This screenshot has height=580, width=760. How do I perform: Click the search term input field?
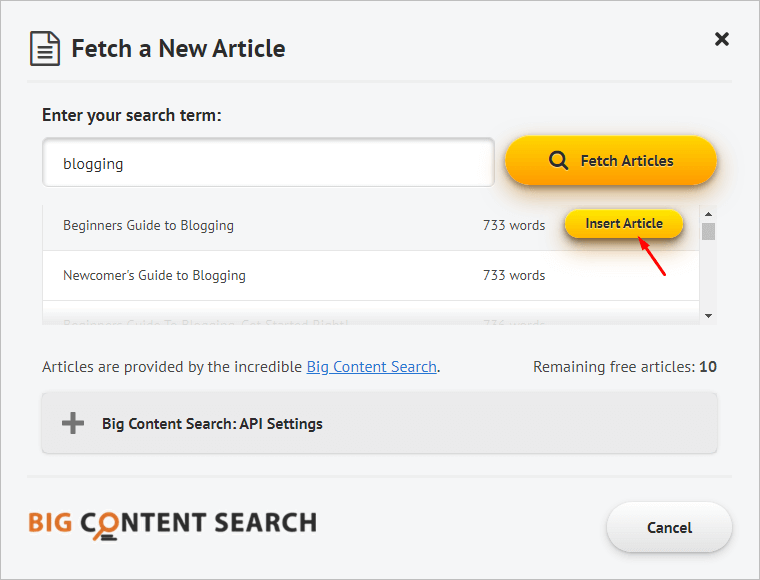pos(269,162)
